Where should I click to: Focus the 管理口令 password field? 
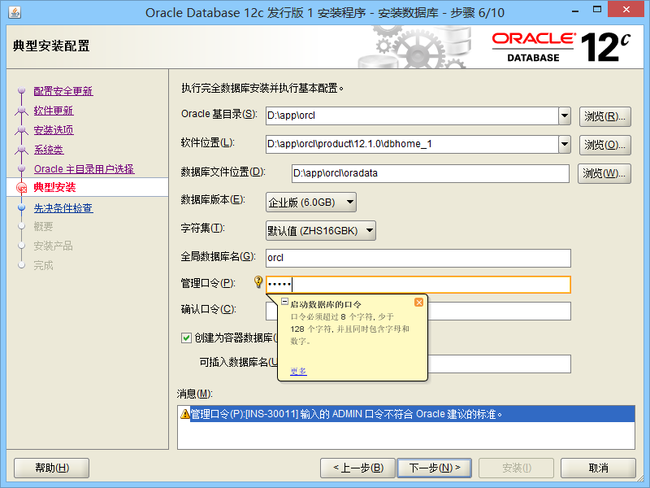pos(418,285)
